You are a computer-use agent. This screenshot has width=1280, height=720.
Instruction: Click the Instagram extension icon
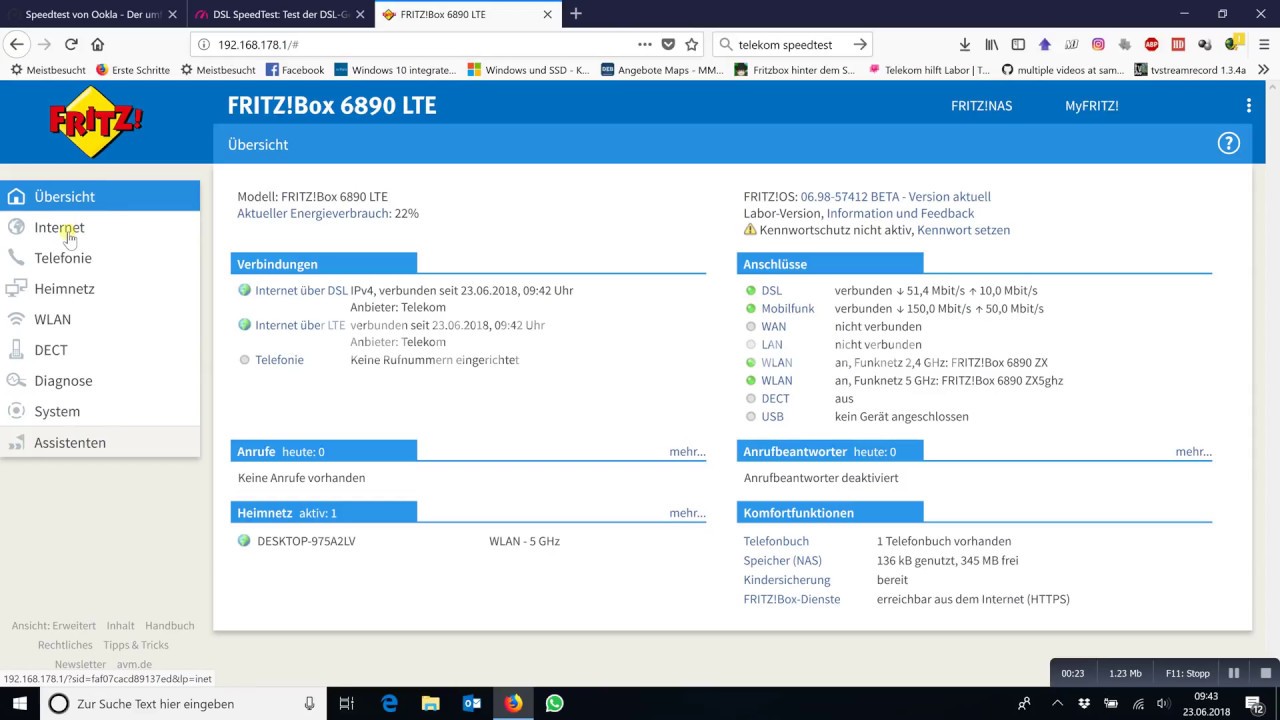1098,44
